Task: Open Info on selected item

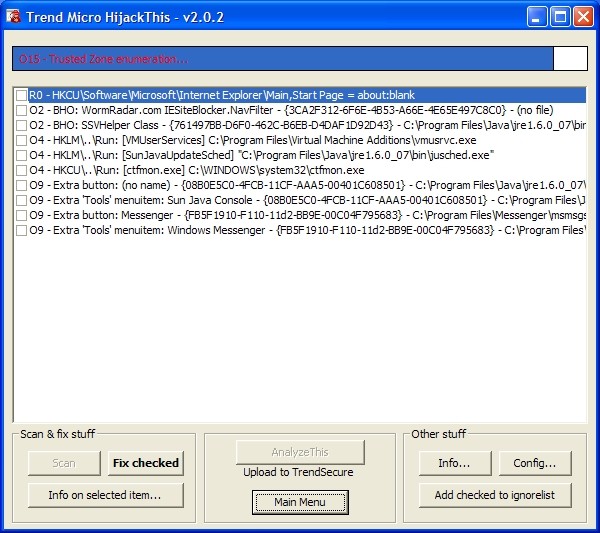Action: pos(106,495)
